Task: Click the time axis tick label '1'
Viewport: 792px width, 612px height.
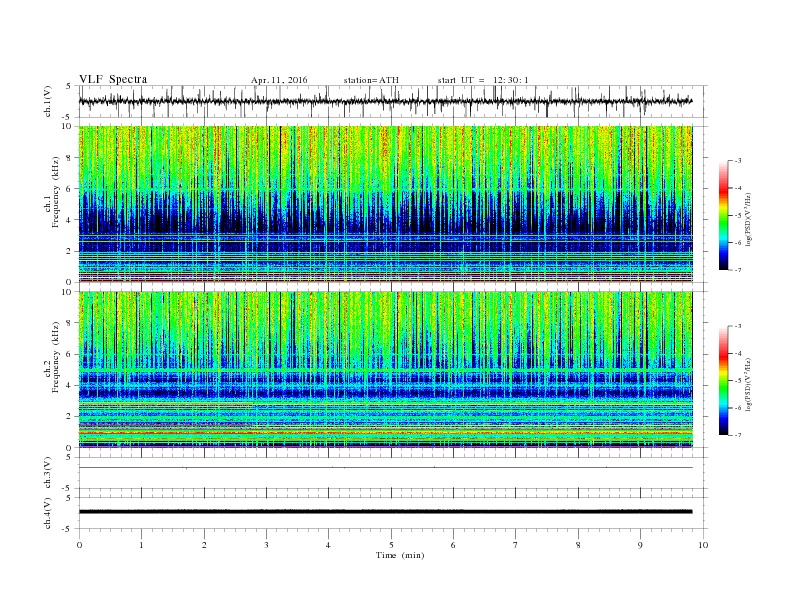Action: click(x=141, y=545)
